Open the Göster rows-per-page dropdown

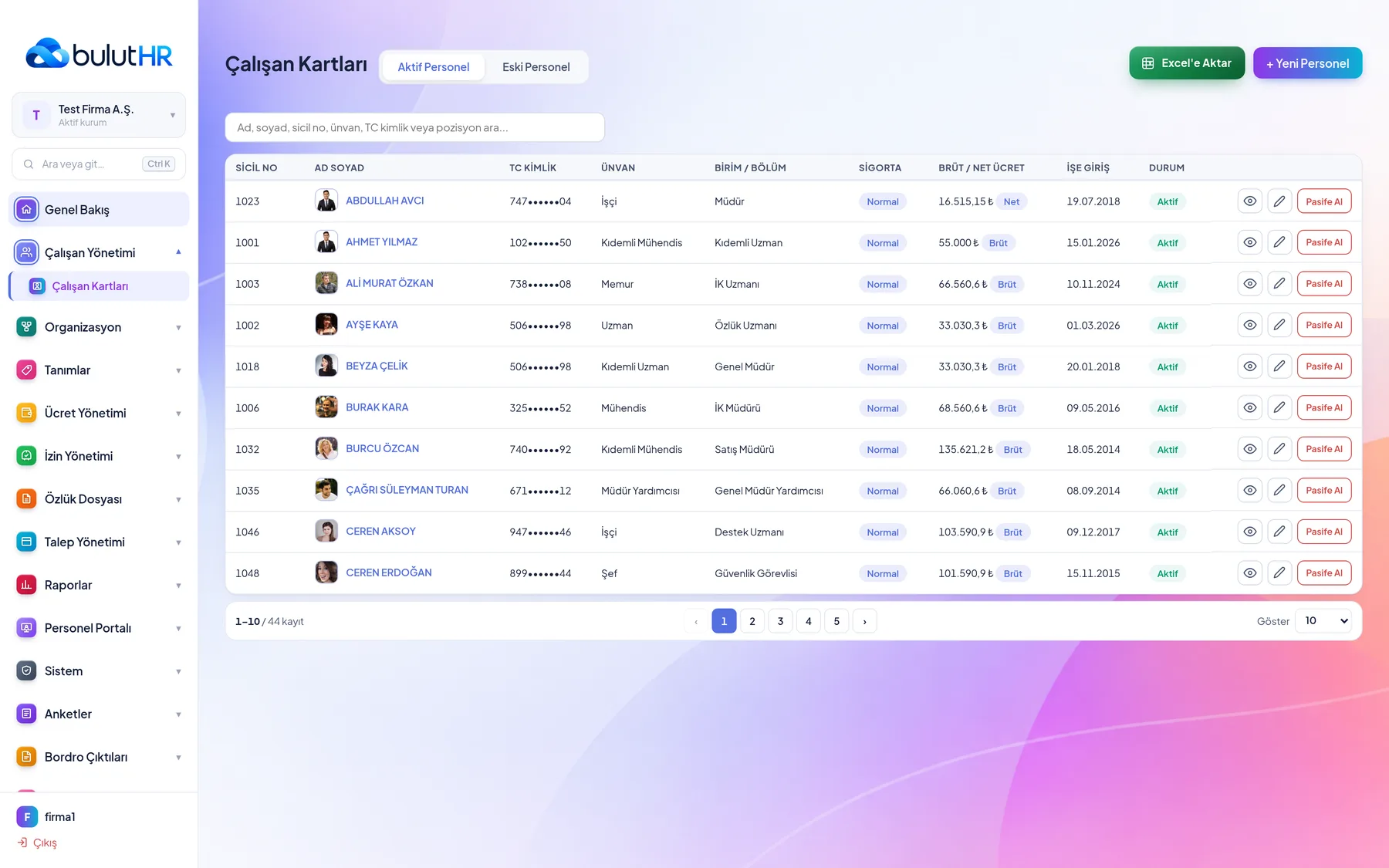click(x=1323, y=621)
